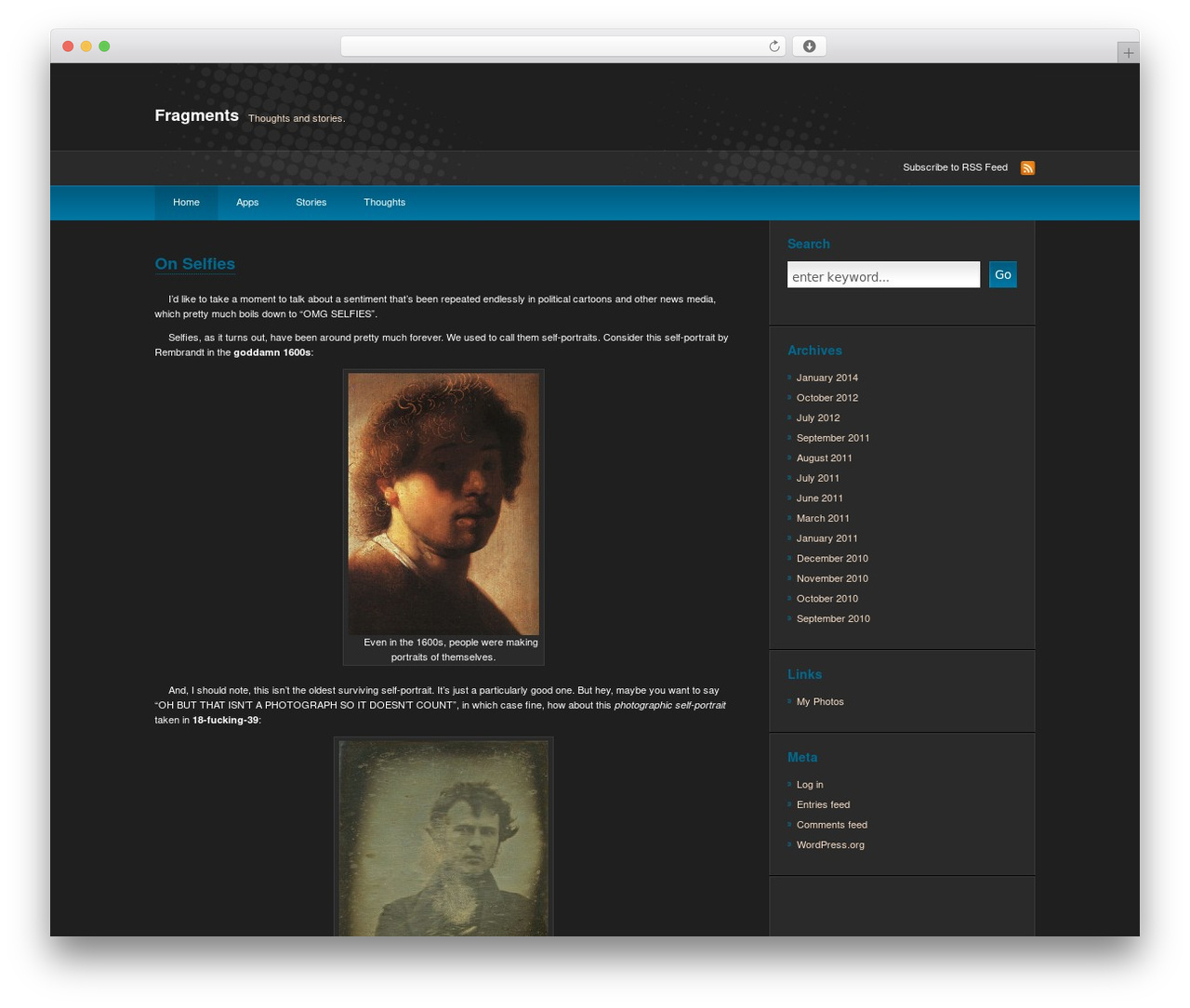Open the March 2011 archive
Viewport: 1190px width, 1008px height.
click(x=823, y=519)
